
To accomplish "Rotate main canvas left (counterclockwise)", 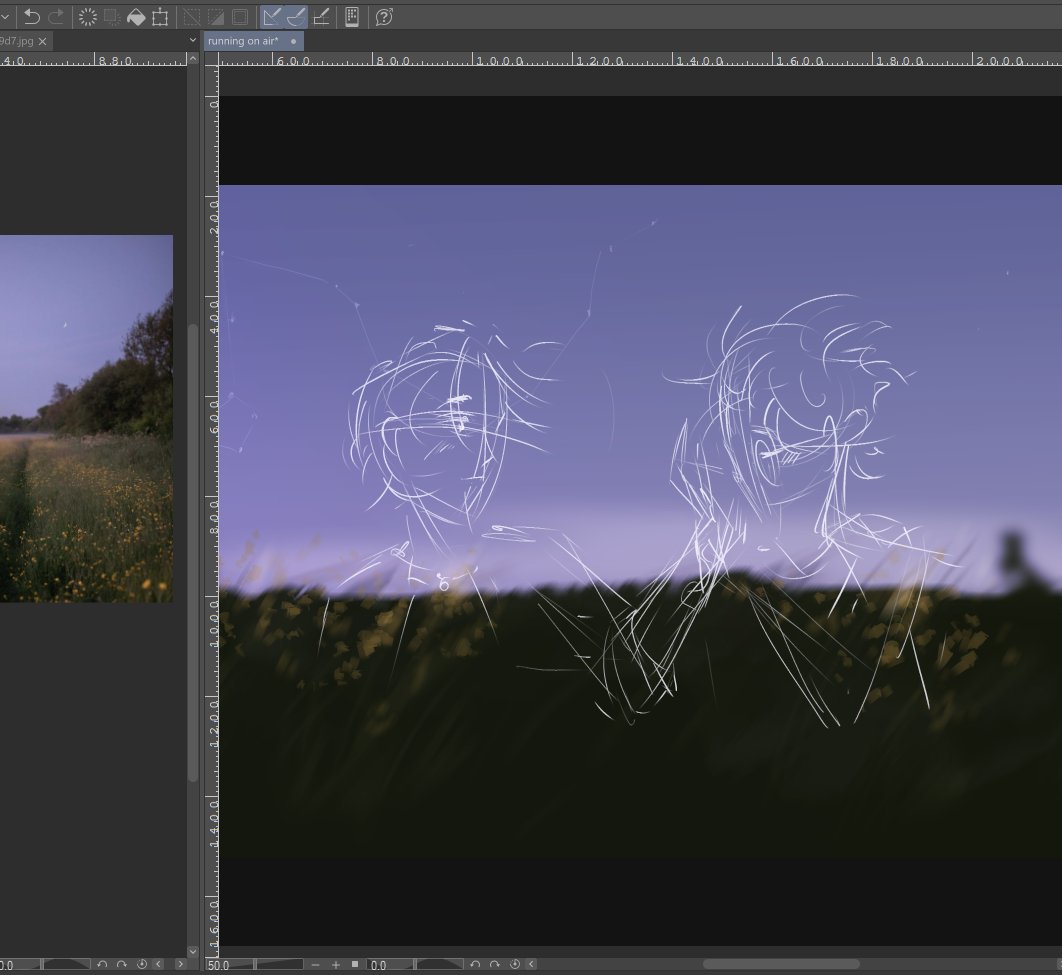I will pyautogui.click(x=475, y=964).
